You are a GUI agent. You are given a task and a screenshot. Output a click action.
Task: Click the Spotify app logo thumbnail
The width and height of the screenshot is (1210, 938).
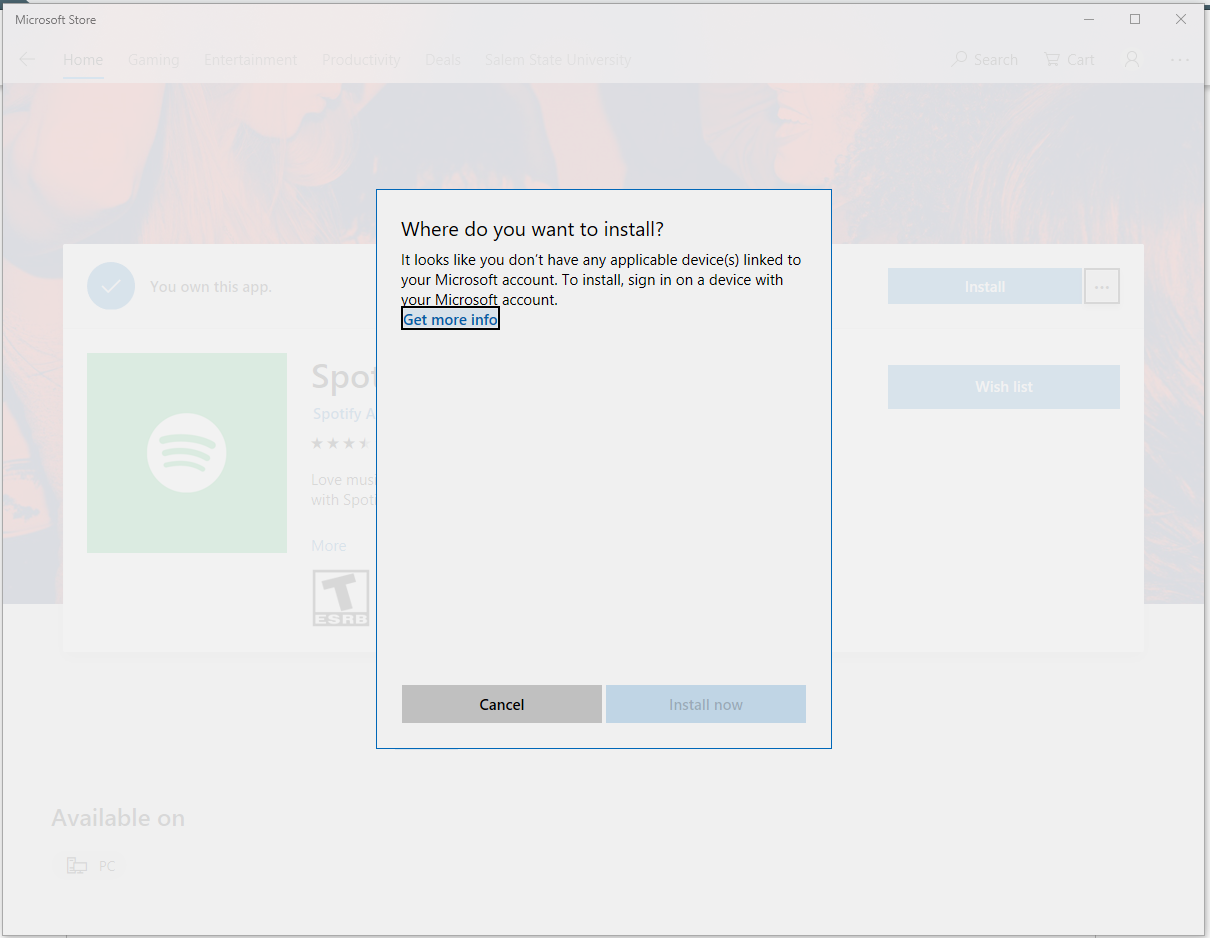187,453
